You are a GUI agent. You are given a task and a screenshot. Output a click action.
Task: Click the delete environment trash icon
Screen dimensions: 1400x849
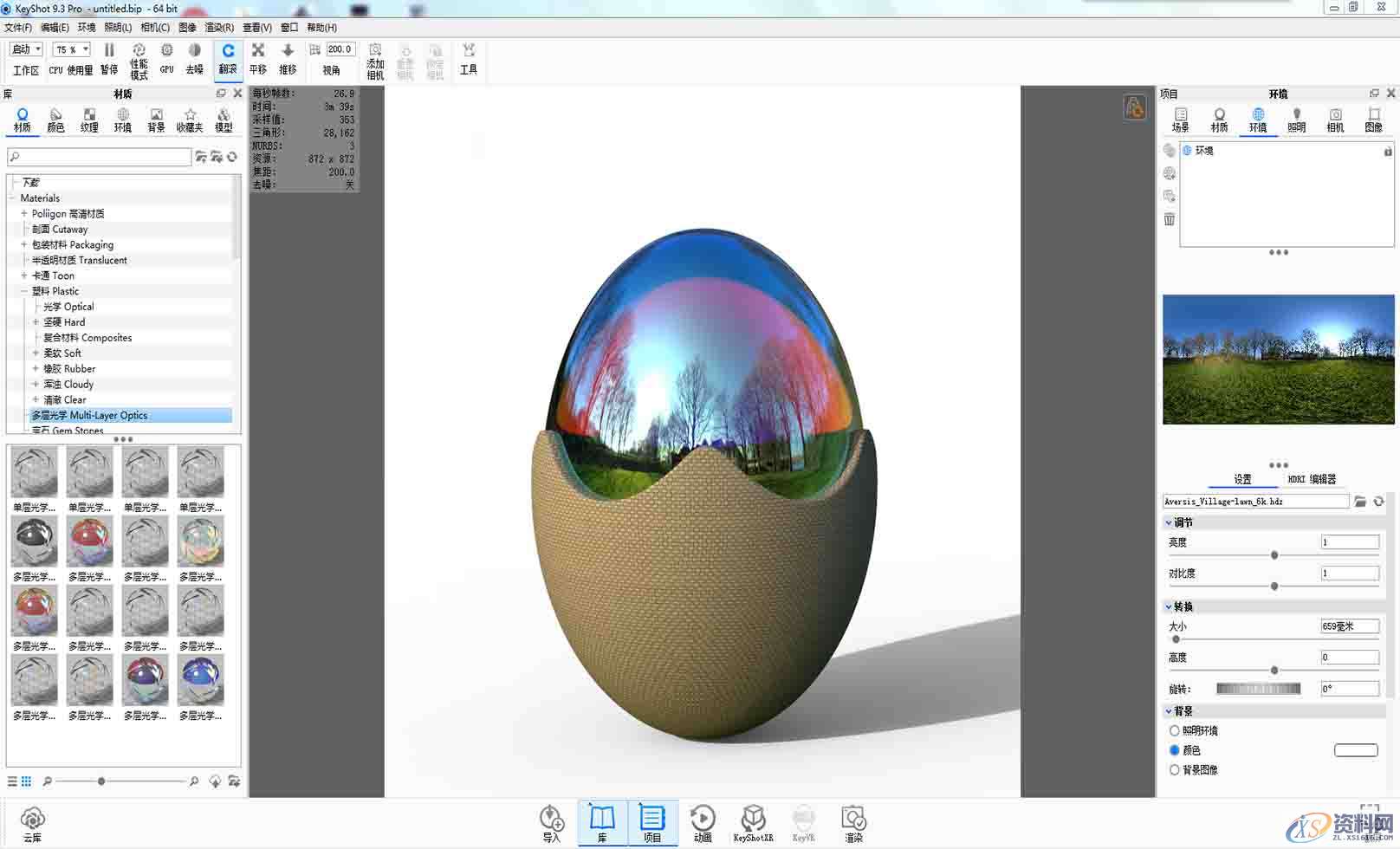click(1169, 219)
